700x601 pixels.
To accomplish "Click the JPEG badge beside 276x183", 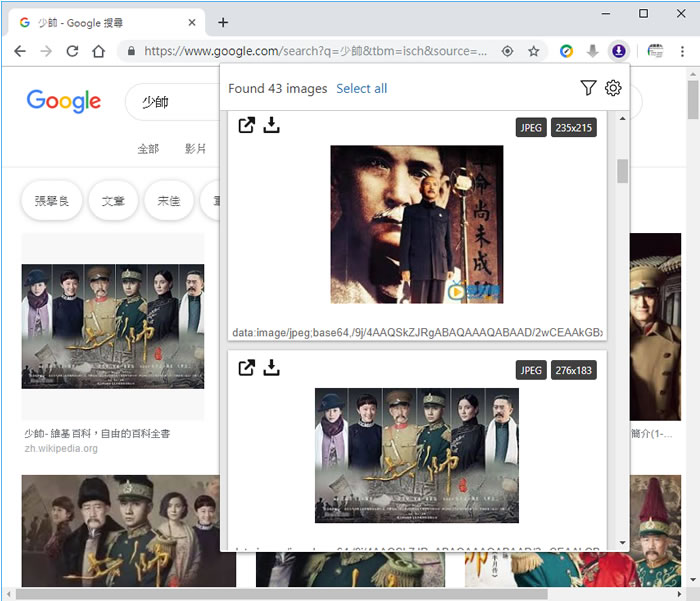I will point(531,370).
